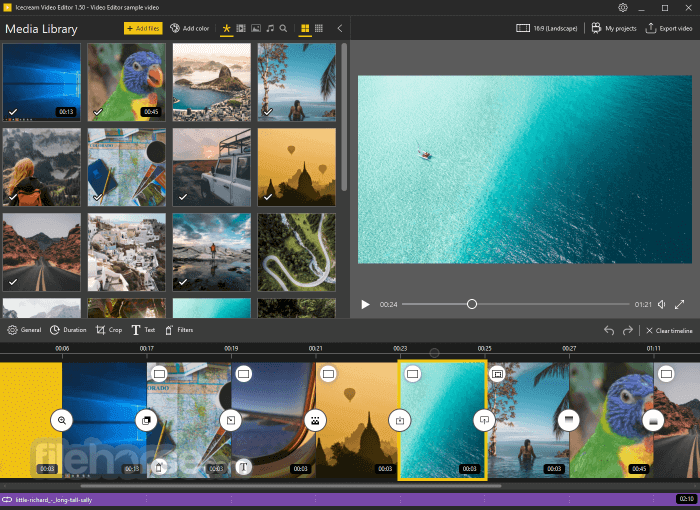Screen dimensions: 700x510
Task: Select the Santorini white houses image
Action: [127, 252]
